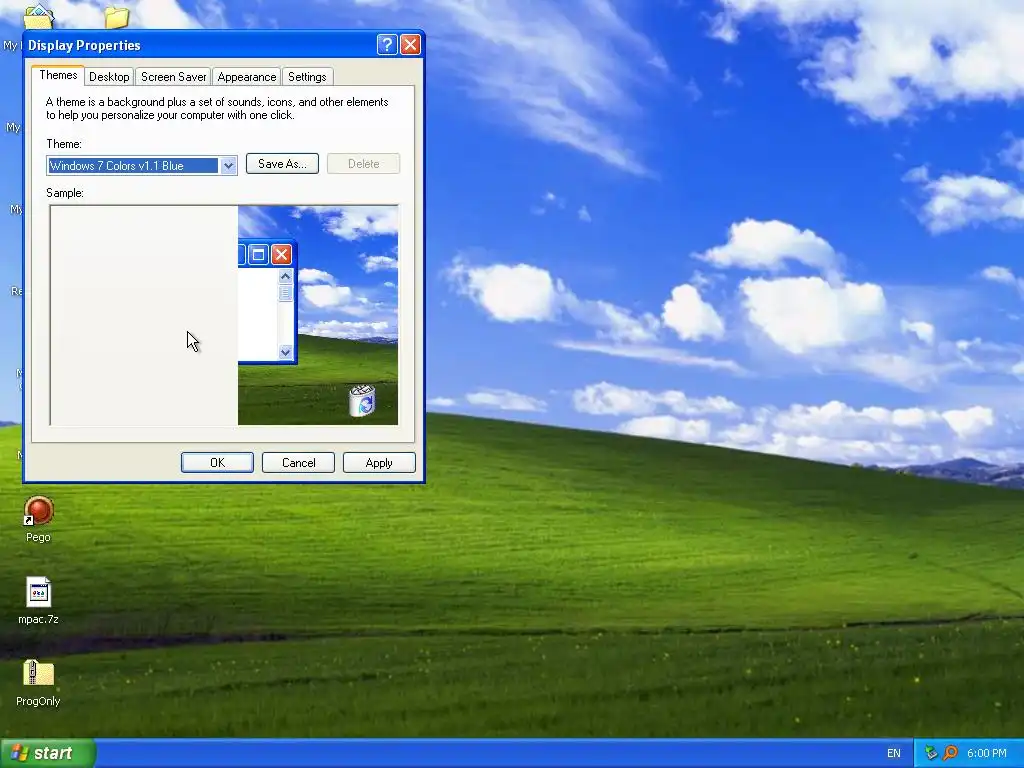Click the EN language bar indicator
The width and height of the screenshot is (1024, 768).
click(893, 754)
